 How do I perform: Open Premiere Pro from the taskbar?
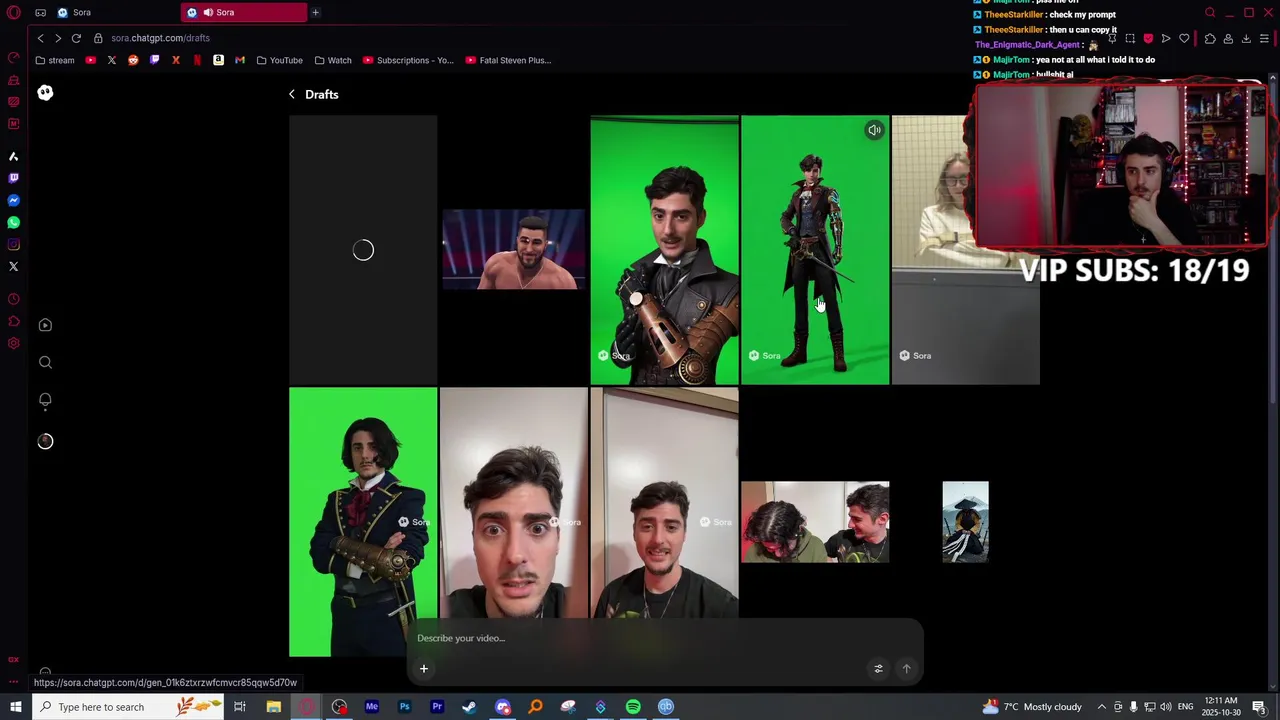tap(437, 707)
